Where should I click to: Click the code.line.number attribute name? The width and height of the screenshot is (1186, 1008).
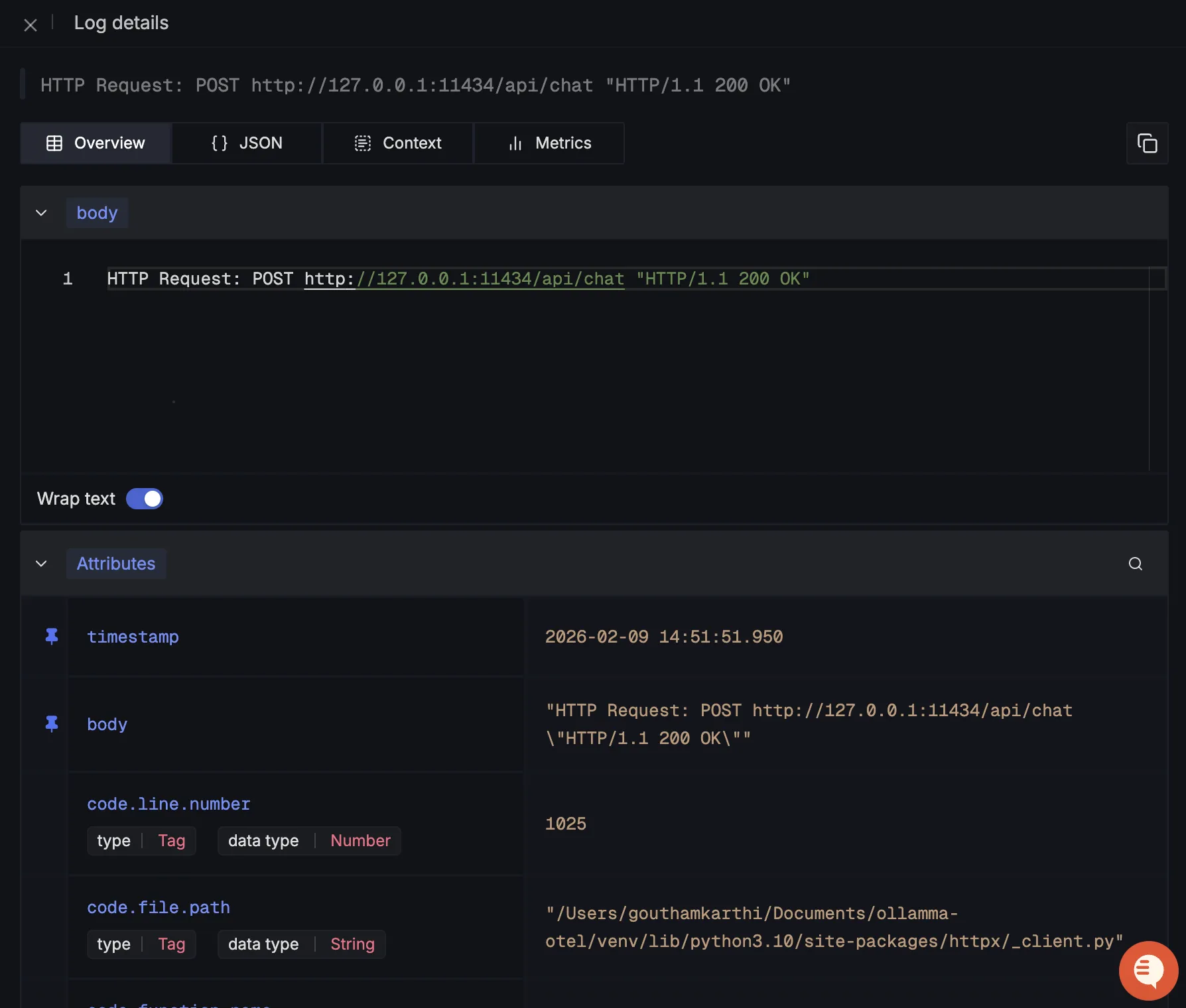pos(168,804)
